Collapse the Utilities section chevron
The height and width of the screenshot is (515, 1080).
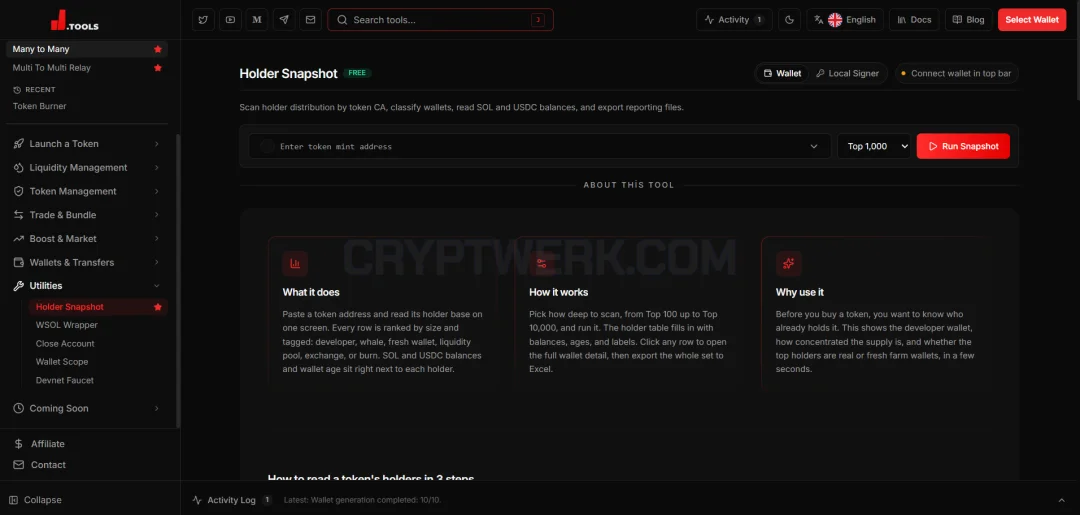(157, 286)
